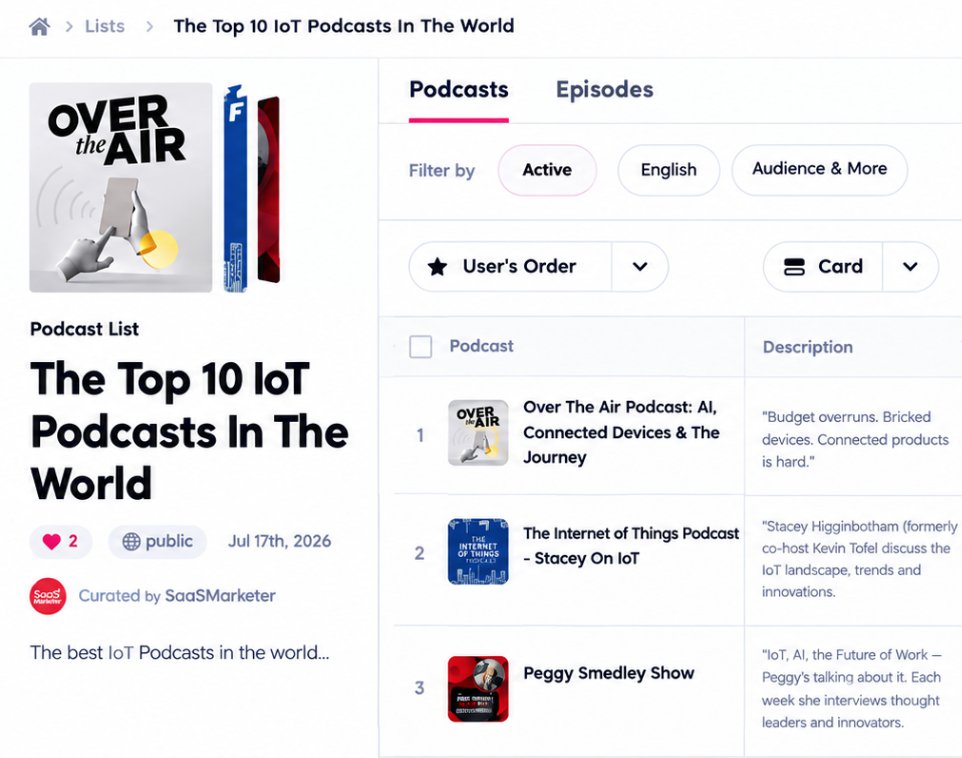Open Lists breadcrumb link

click(x=105, y=26)
